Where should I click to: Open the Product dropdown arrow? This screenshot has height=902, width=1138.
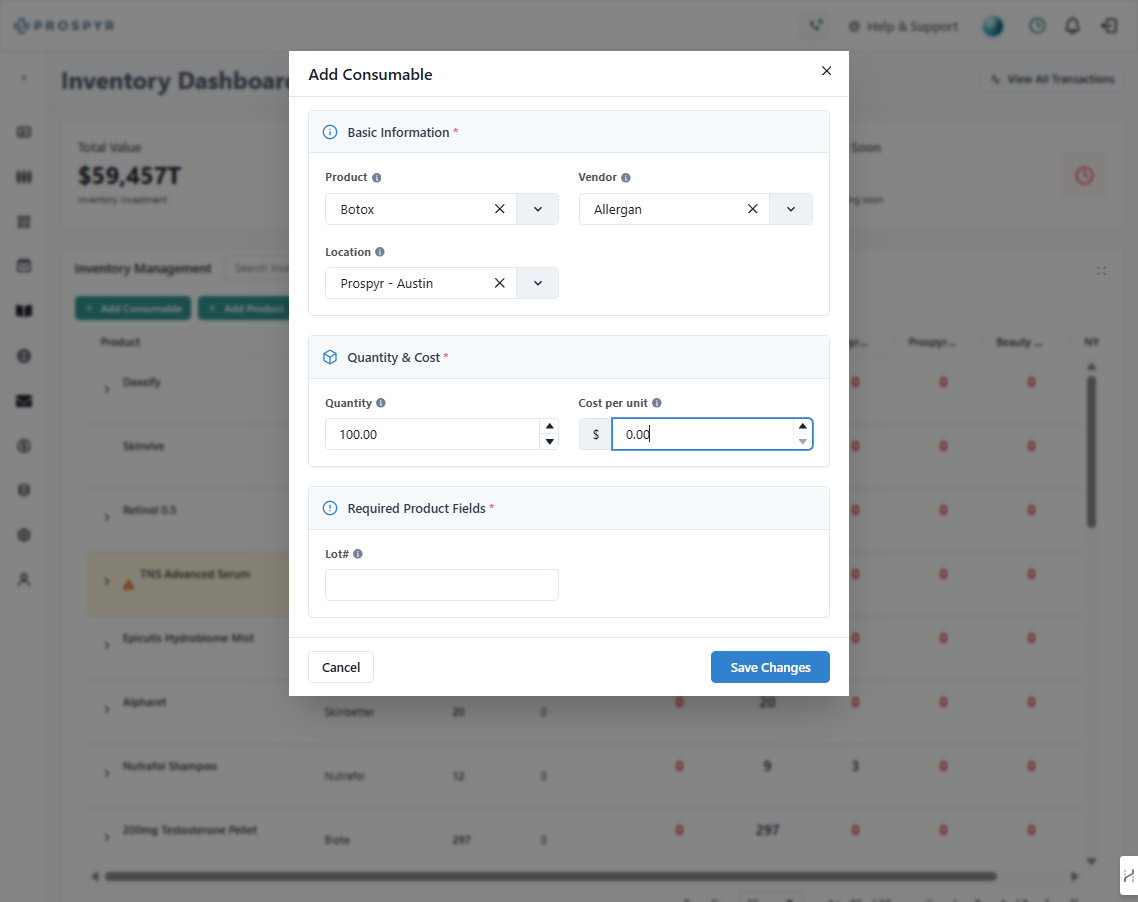[538, 209]
